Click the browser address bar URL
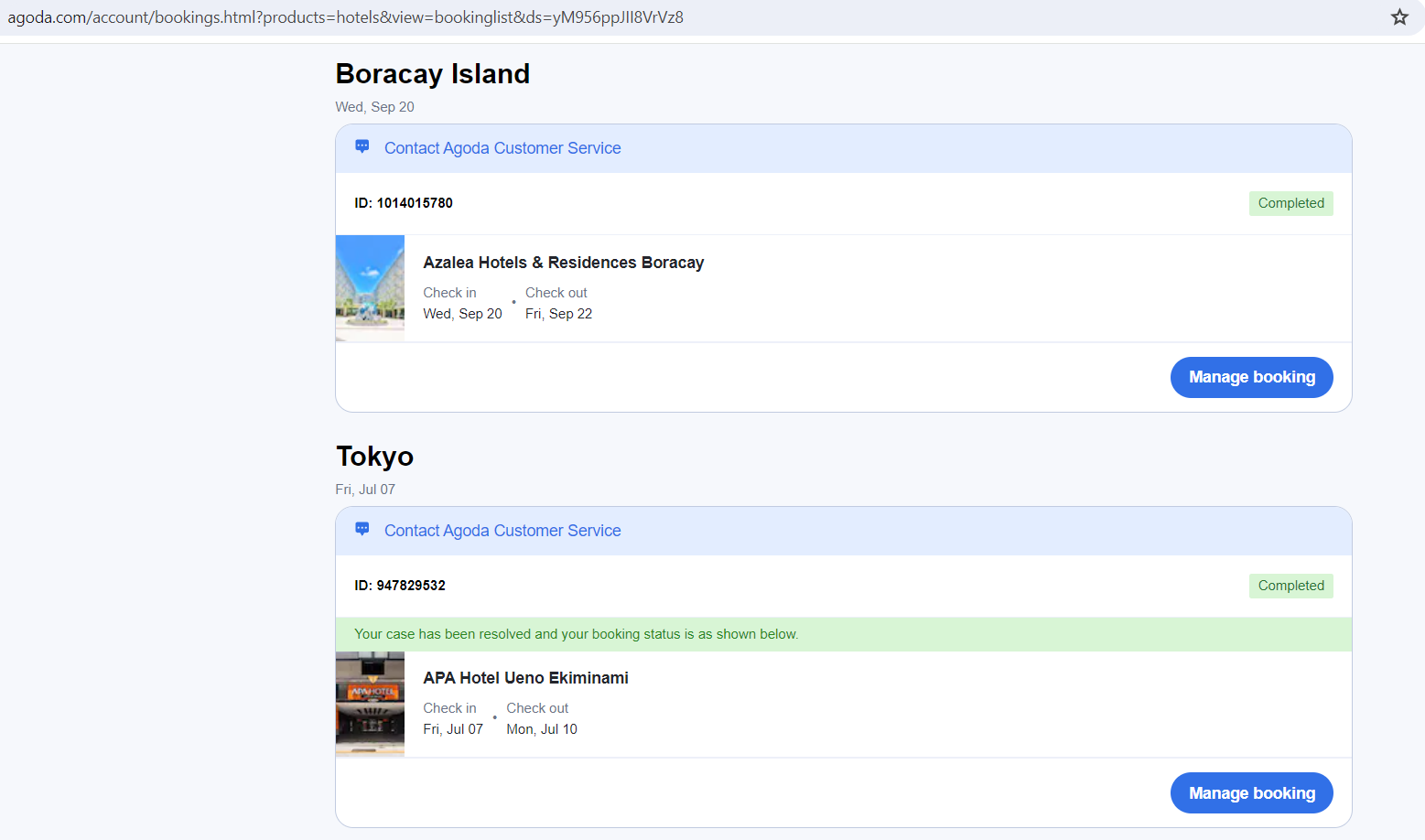Screen dimensions: 1425x840 [x=345, y=17]
